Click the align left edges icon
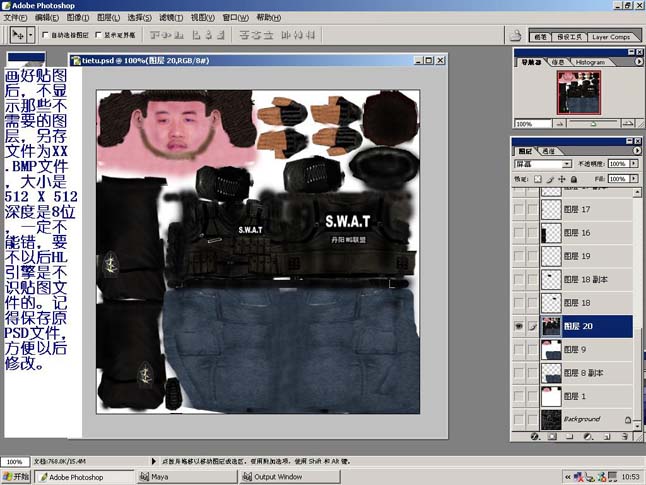Screen dimensions: 646x485 click(197, 35)
